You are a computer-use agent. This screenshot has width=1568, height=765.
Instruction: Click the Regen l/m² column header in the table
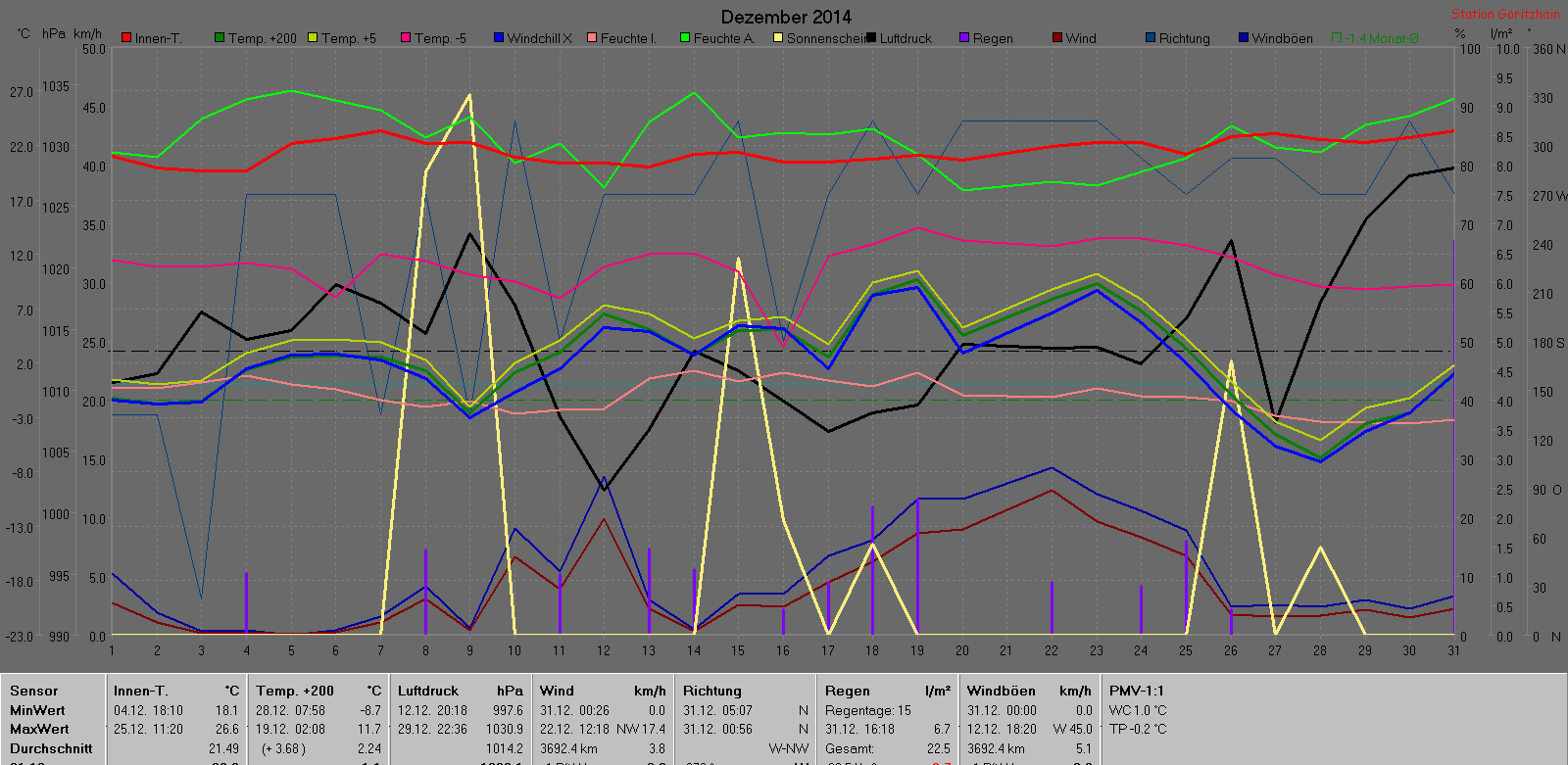pos(888,692)
